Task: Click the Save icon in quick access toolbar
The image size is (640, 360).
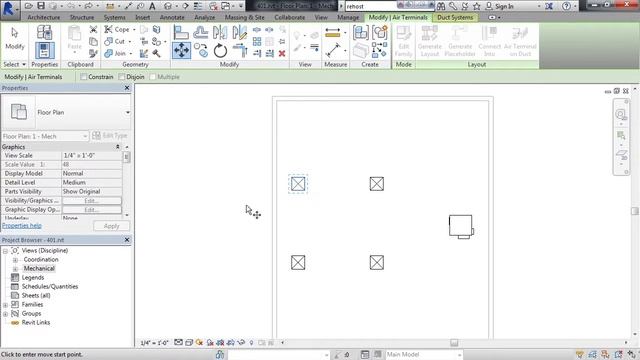Action: (x=41, y=6)
